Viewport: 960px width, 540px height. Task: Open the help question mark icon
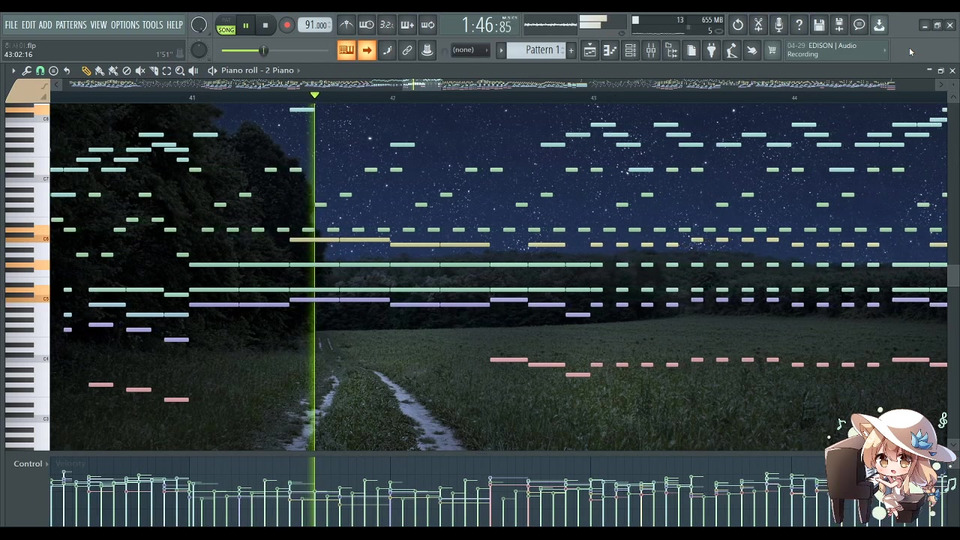(x=798, y=25)
